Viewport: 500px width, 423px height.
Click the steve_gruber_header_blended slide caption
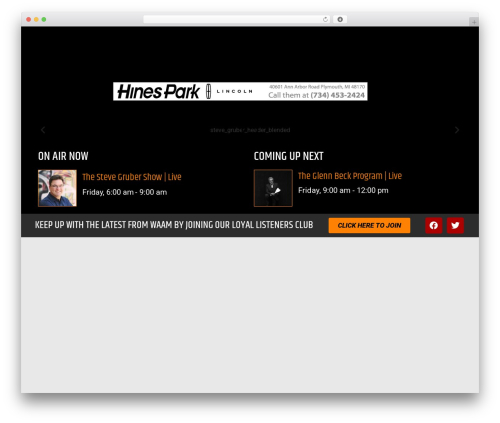pos(250,130)
